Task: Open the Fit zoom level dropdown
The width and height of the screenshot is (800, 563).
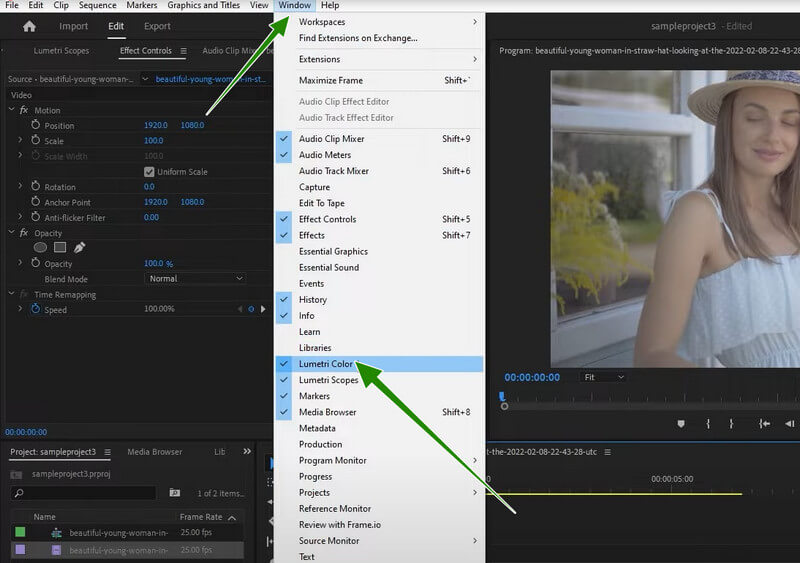Action: click(603, 377)
